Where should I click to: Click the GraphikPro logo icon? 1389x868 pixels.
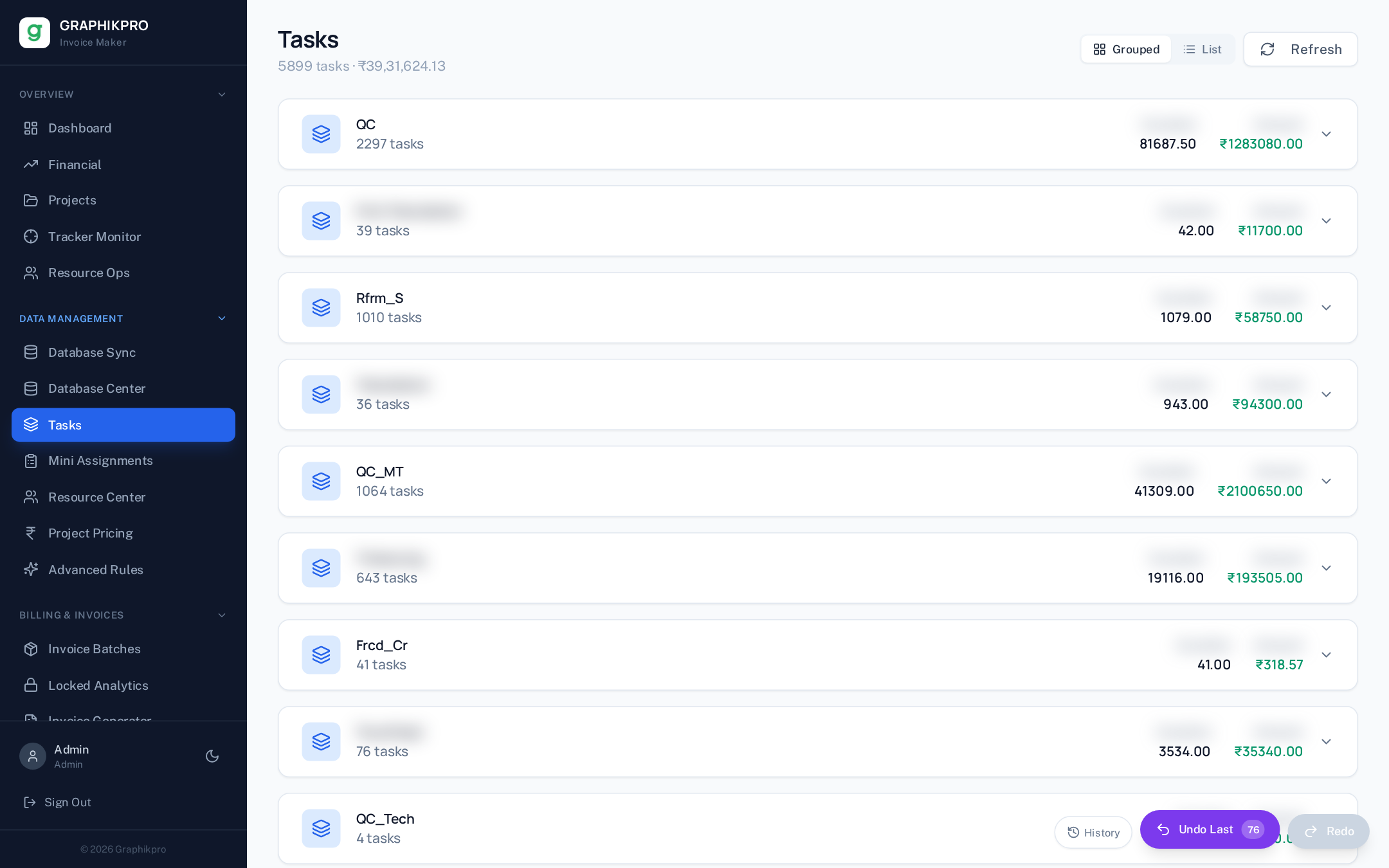35,33
